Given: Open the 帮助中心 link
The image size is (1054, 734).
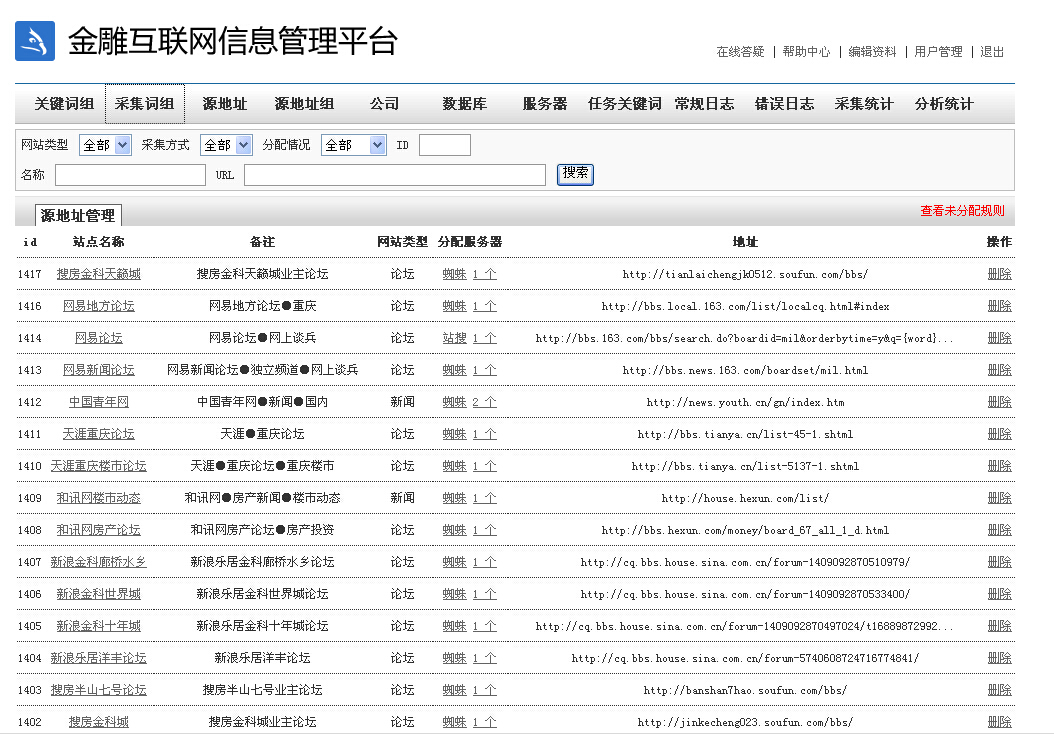Looking at the screenshot, I should (806, 52).
